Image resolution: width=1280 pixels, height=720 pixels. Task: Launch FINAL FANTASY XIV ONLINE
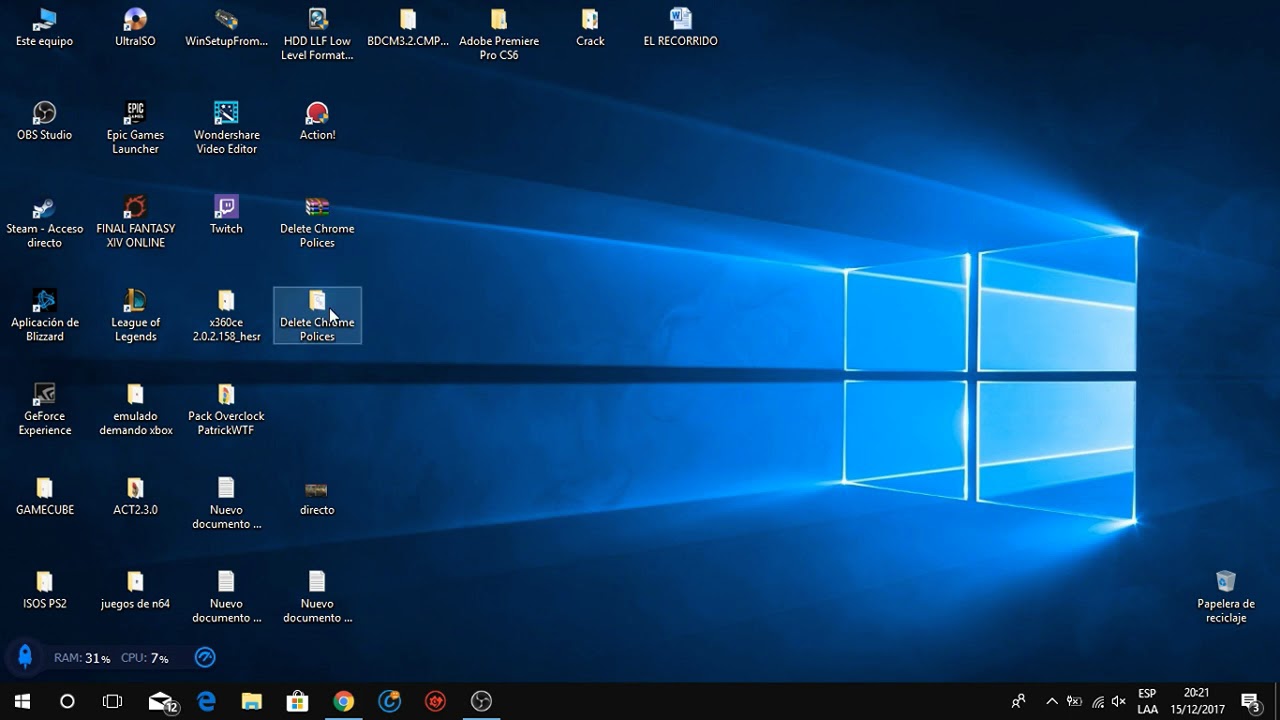(x=135, y=222)
